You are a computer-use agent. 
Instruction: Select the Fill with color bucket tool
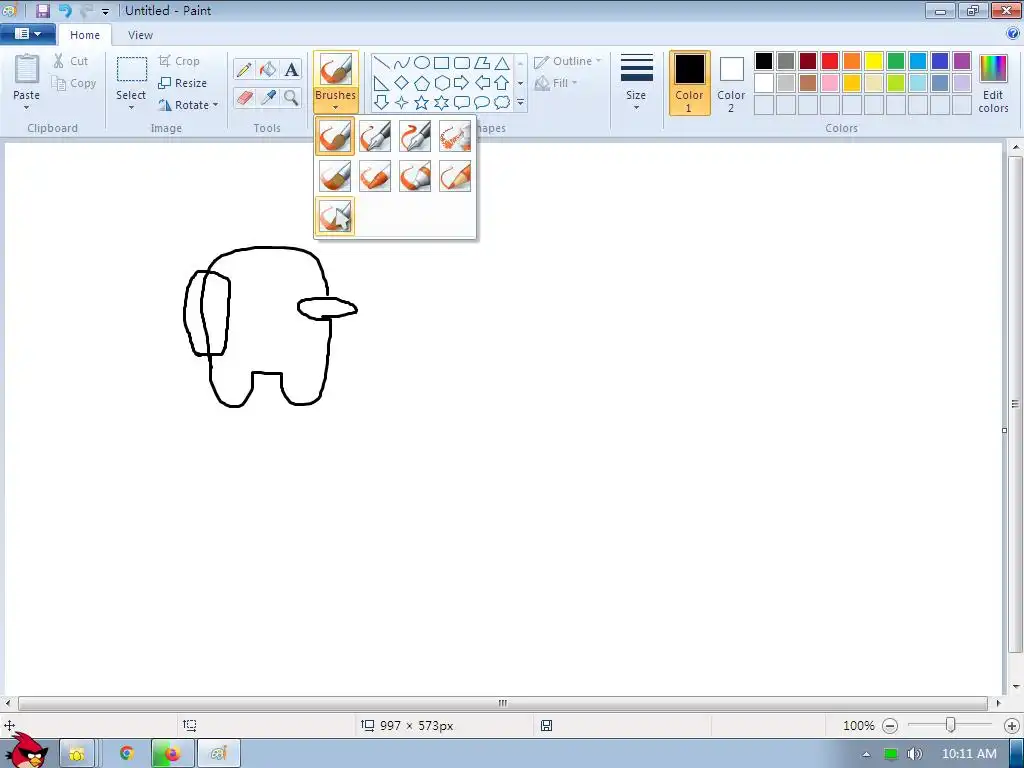point(268,69)
